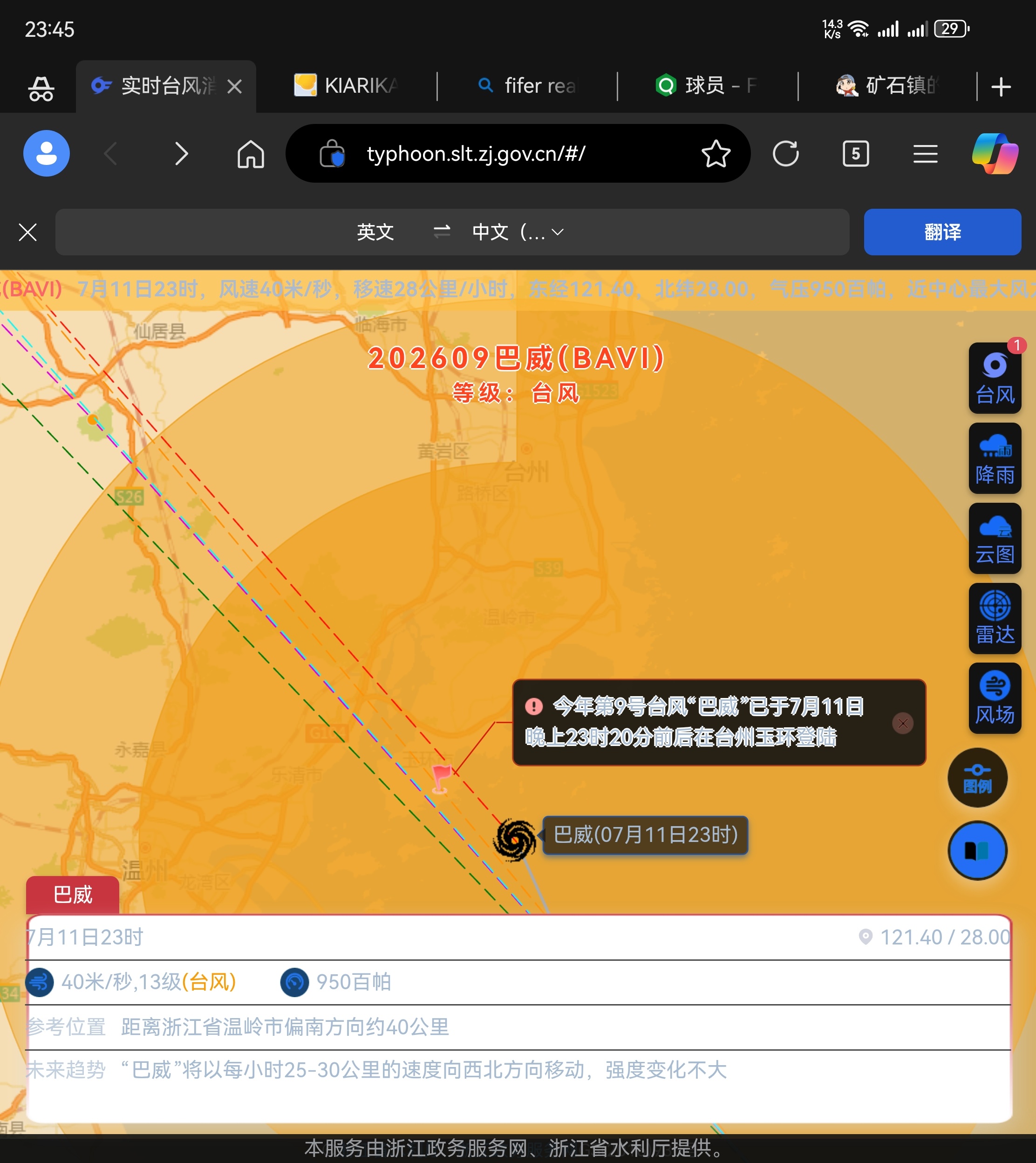Image resolution: width=1036 pixels, height=1163 pixels.
Task: Click the coordinates 121.40 / 28.00
Action: [x=945, y=937]
